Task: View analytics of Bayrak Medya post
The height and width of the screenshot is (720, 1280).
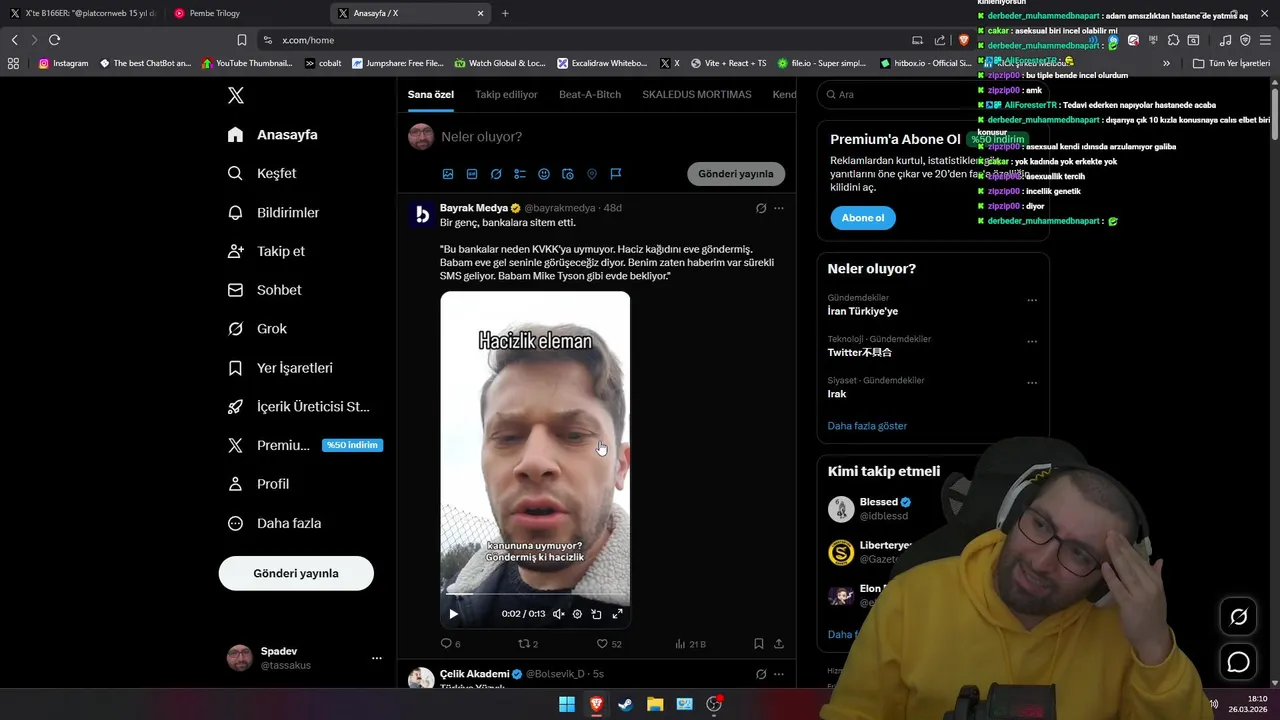Action: click(x=690, y=644)
